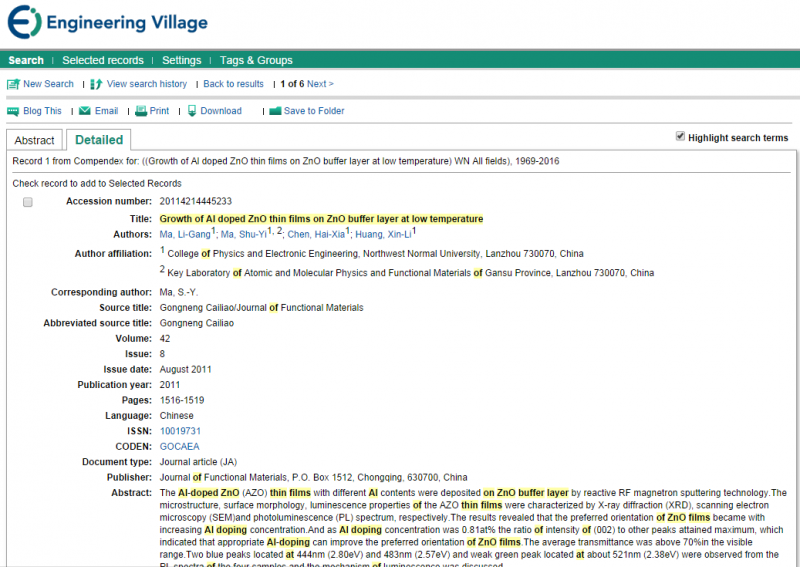
Task: Click the 1 of 6 record counter
Action: coord(292,84)
